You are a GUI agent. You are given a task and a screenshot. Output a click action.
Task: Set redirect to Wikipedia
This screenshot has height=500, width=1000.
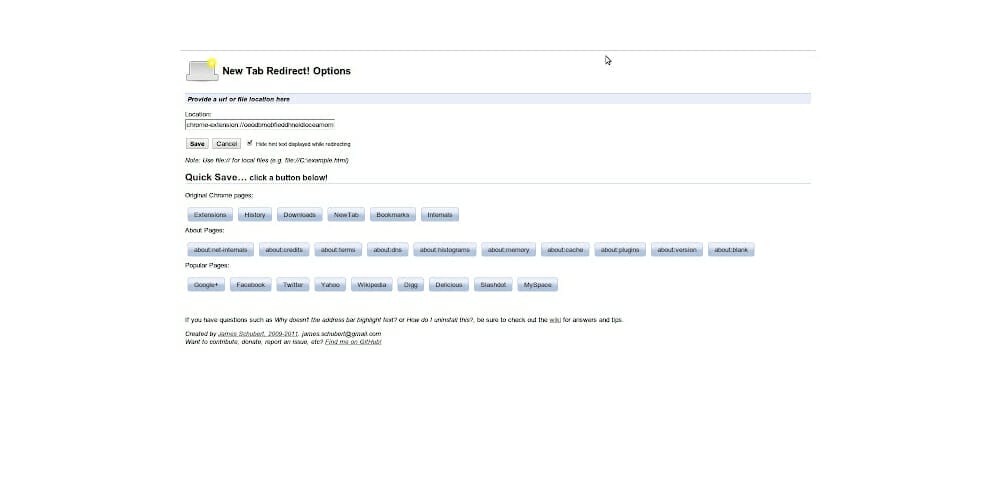pyautogui.click(x=372, y=285)
